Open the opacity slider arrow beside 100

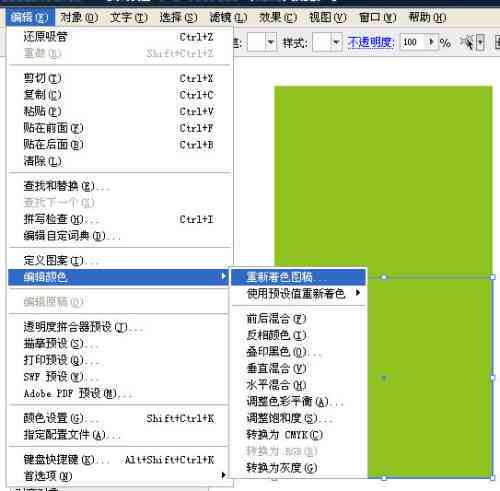[432, 42]
